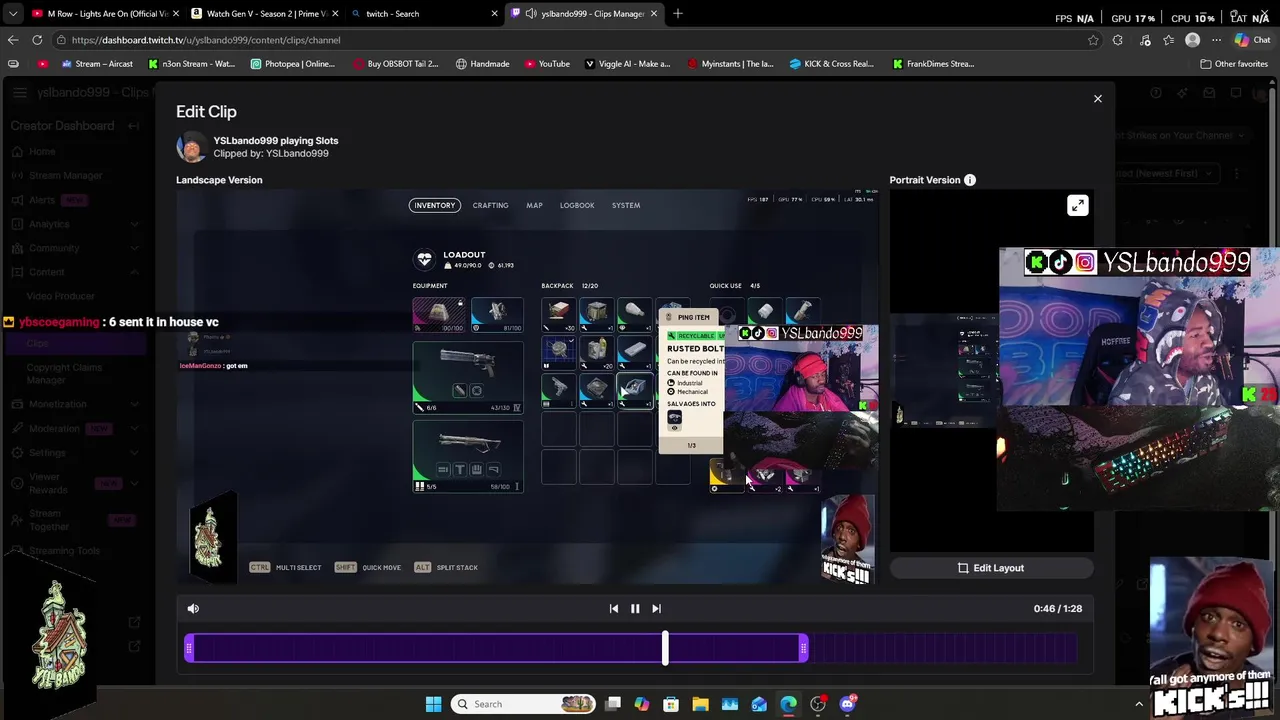Image resolution: width=1280 pixels, height=720 pixels.
Task: Open YouTube bookmark
Action: pyautogui.click(x=547, y=63)
